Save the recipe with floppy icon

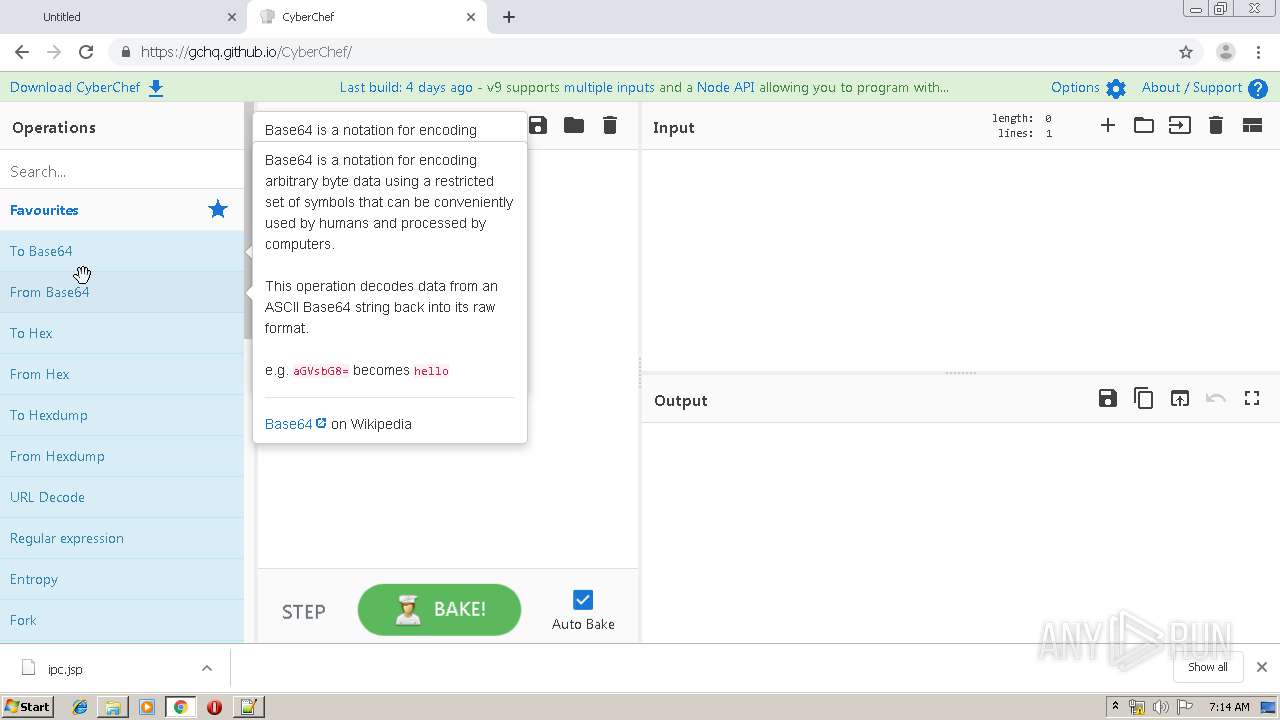pos(538,125)
